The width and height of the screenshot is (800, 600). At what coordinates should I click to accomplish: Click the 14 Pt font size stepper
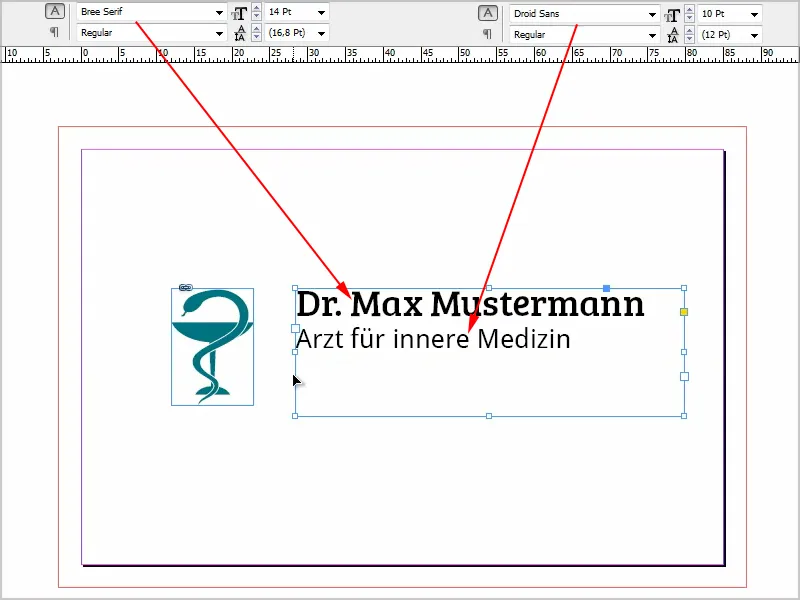(257, 12)
